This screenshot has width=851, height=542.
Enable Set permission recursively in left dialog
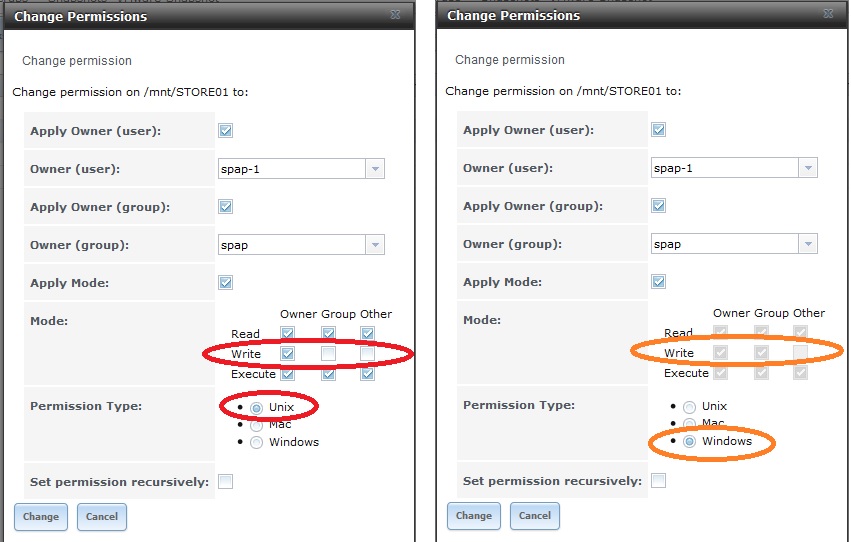click(x=226, y=481)
